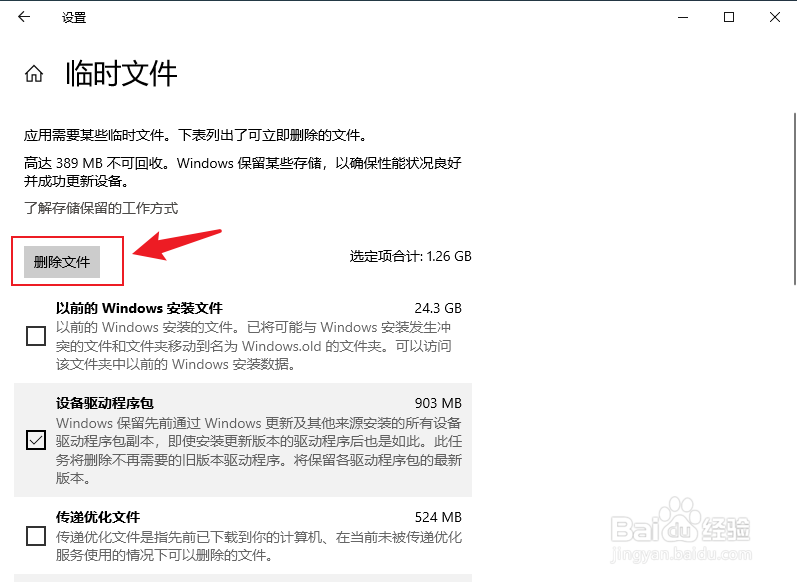Click the 应用需要某些临时文件 description line
The width and height of the screenshot is (797, 582).
pyautogui.click(x=196, y=135)
